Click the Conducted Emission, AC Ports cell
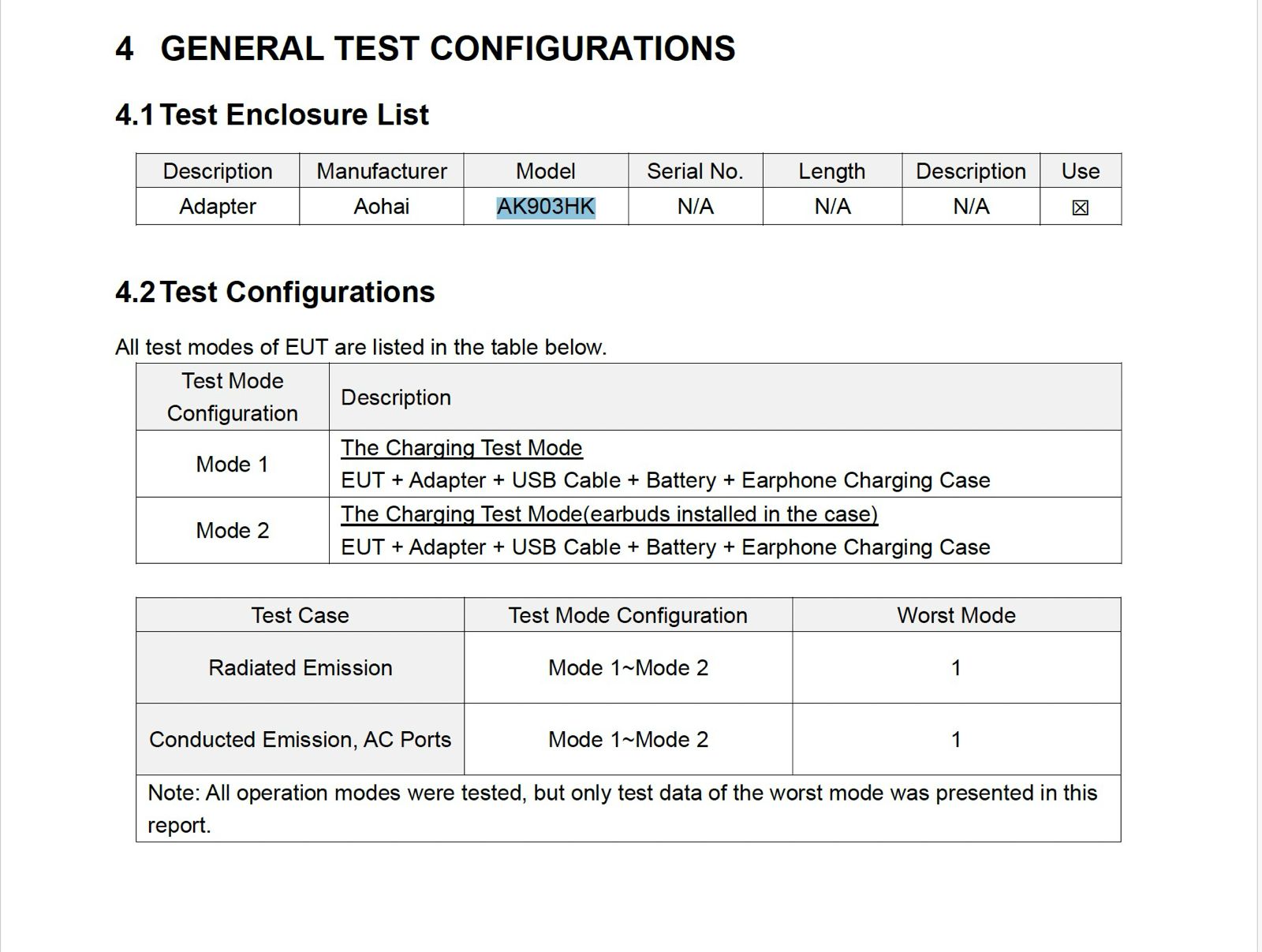The width and height of the screenshot is (1262, 952). [x=300, y=739]
